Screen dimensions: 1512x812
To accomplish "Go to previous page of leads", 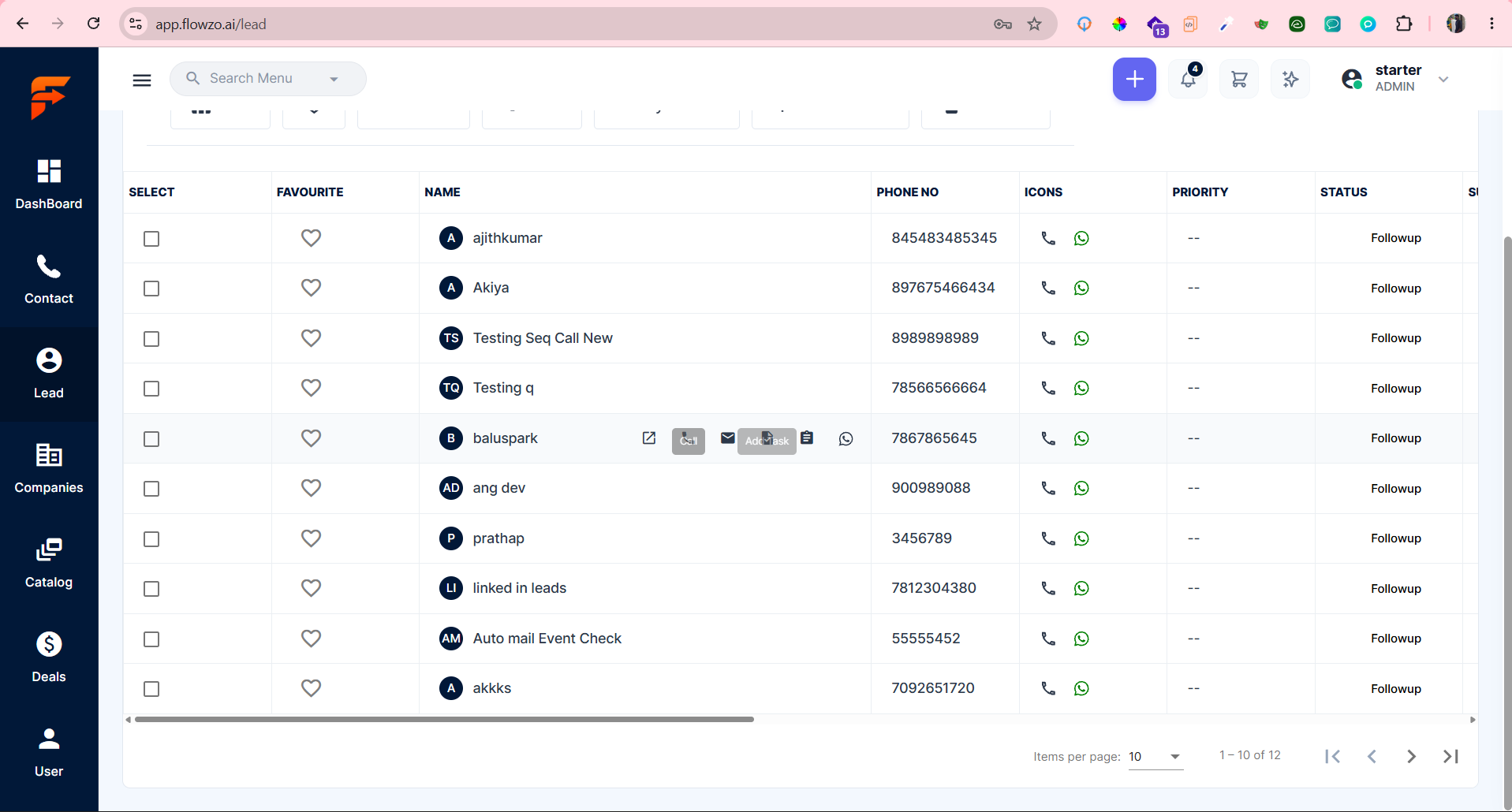I will pyautogui.click(x=1372, y=757).
